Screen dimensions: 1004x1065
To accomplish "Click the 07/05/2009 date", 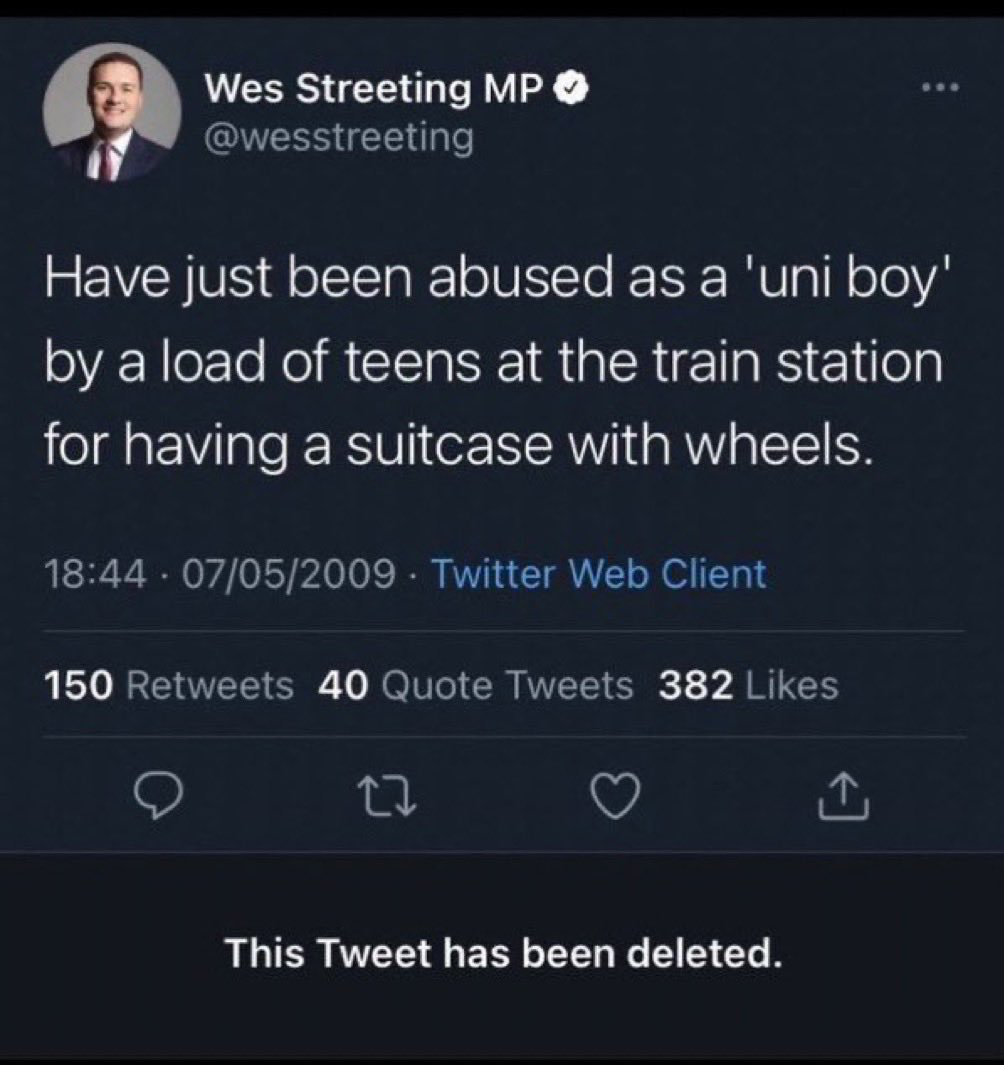I will click(280, 575).
